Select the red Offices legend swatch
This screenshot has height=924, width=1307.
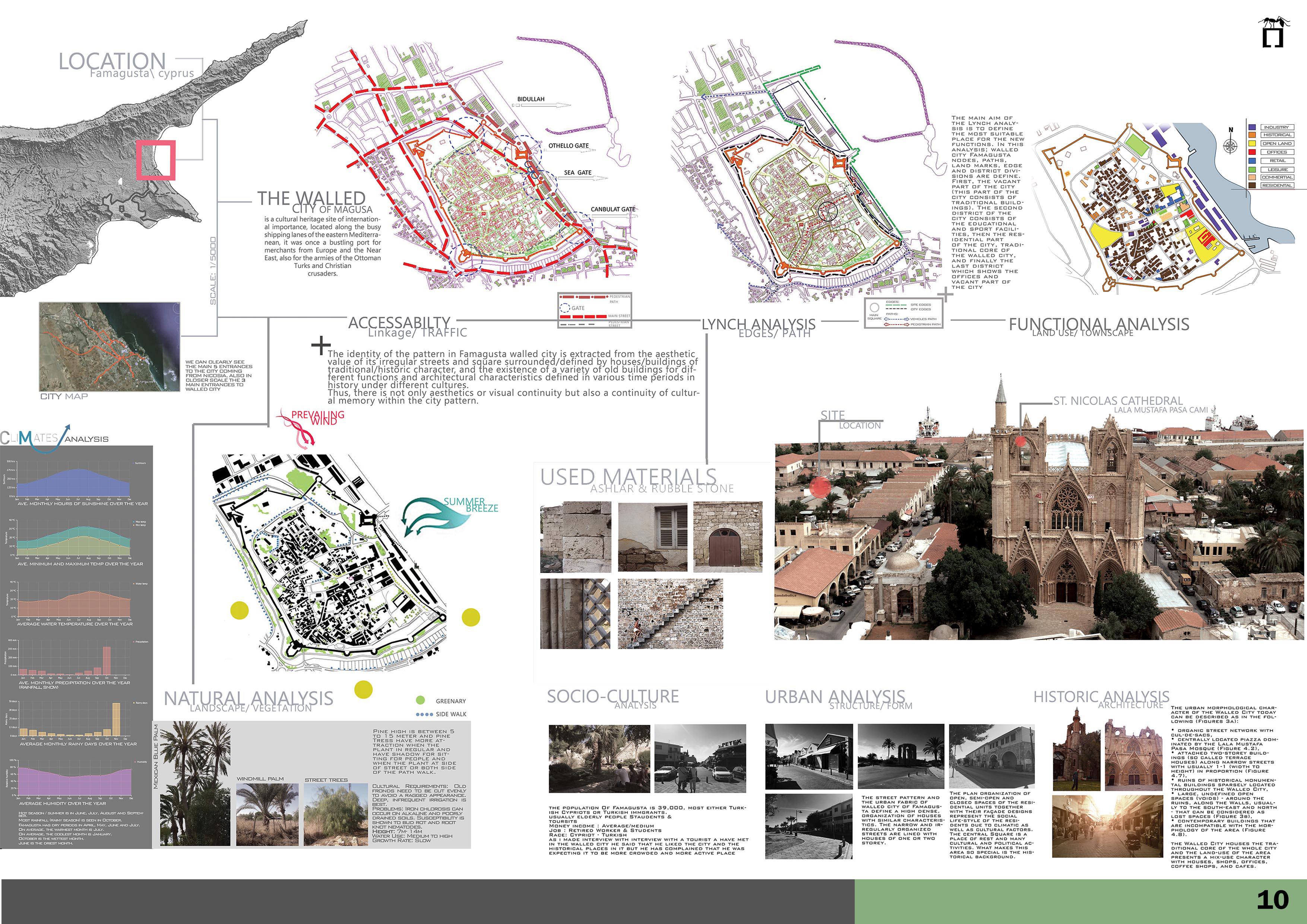(x=1252, y=152)
